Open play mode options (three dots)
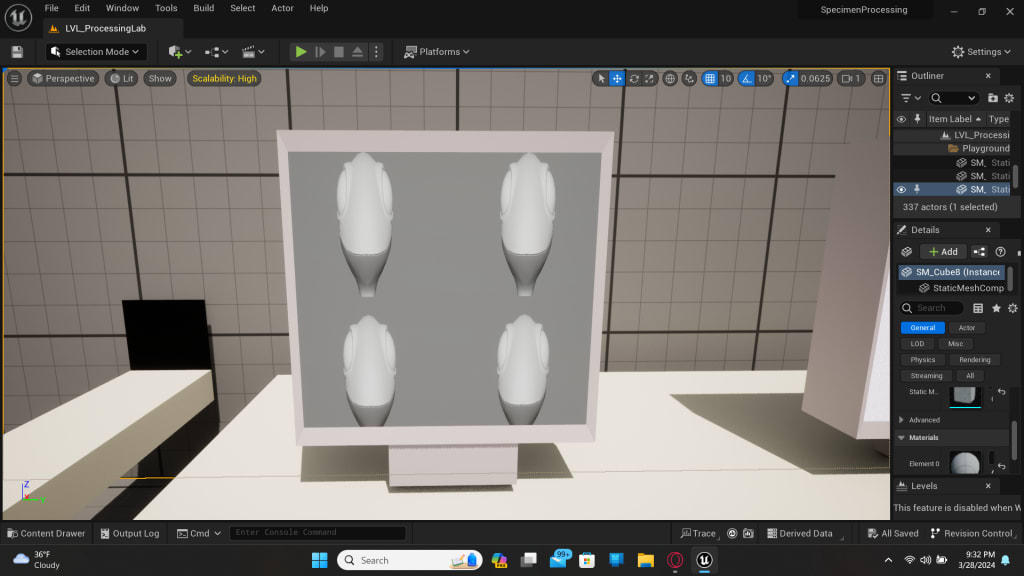1024x576 pixels. coord(376,52)
